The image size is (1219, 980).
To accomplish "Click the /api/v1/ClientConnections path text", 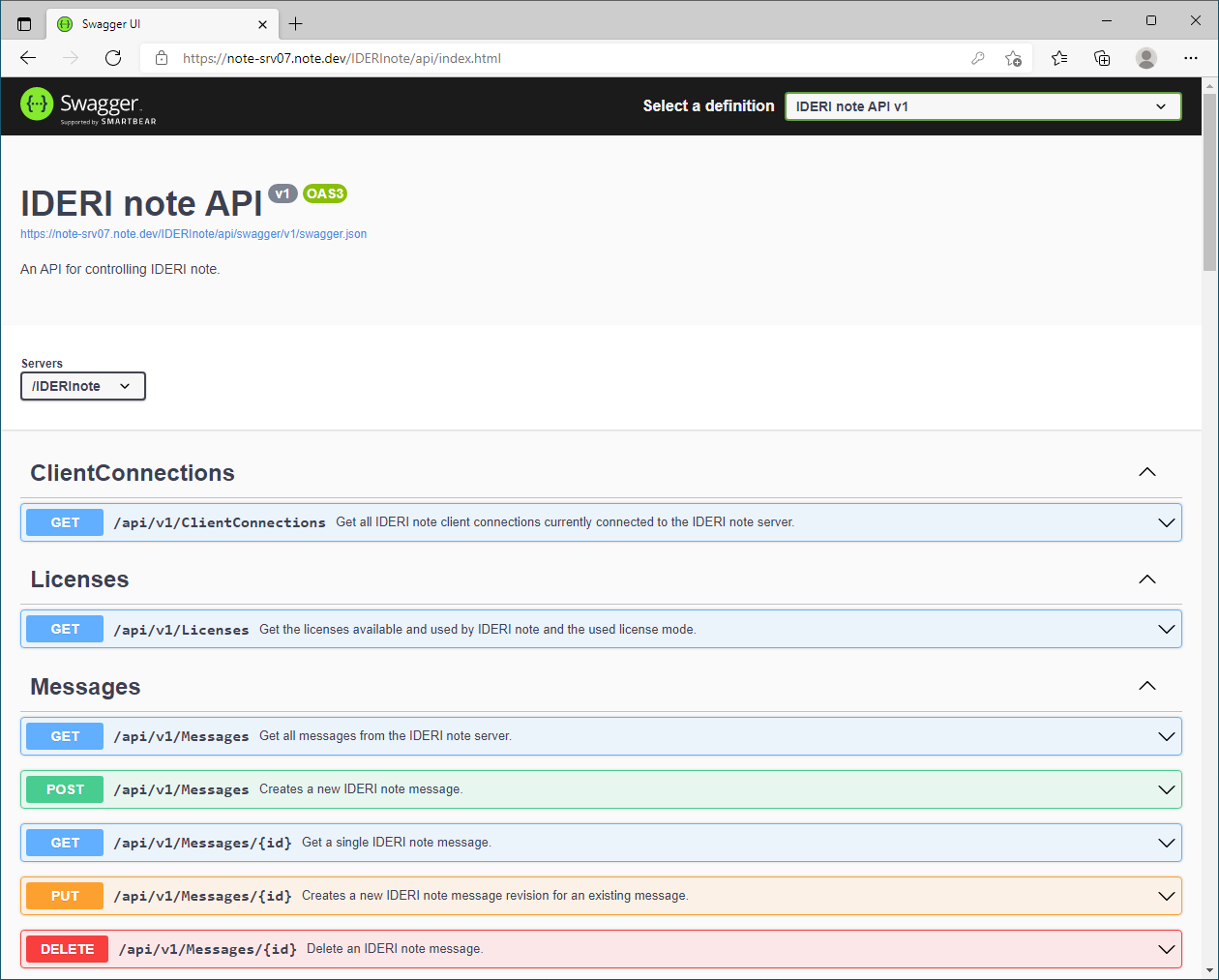I will tap(220, 522).
